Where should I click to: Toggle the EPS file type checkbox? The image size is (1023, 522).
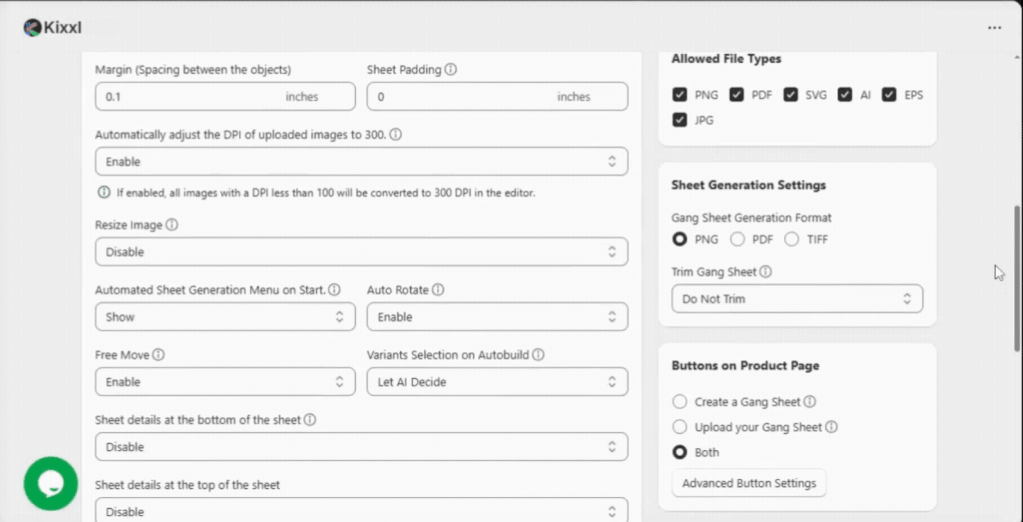(889, 95)
